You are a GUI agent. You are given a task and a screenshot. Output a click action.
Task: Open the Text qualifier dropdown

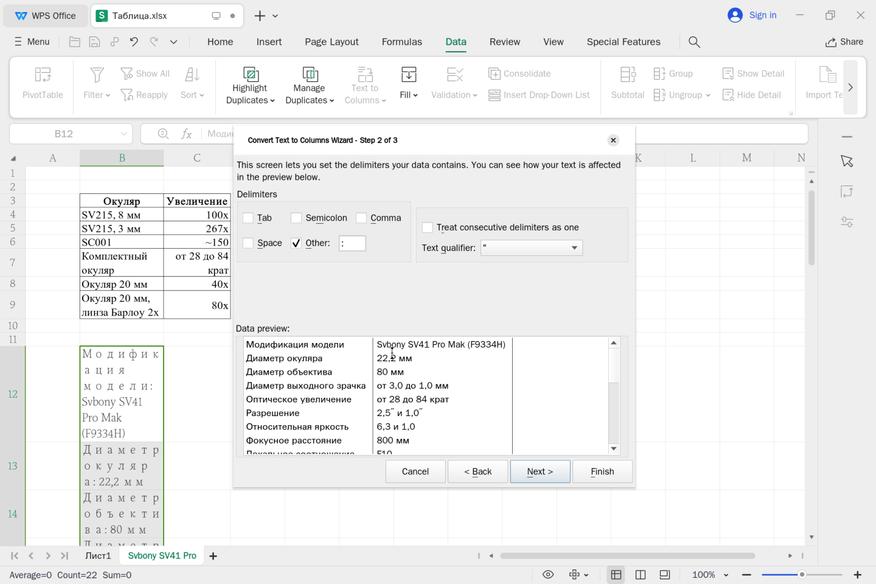coord(574,248)
